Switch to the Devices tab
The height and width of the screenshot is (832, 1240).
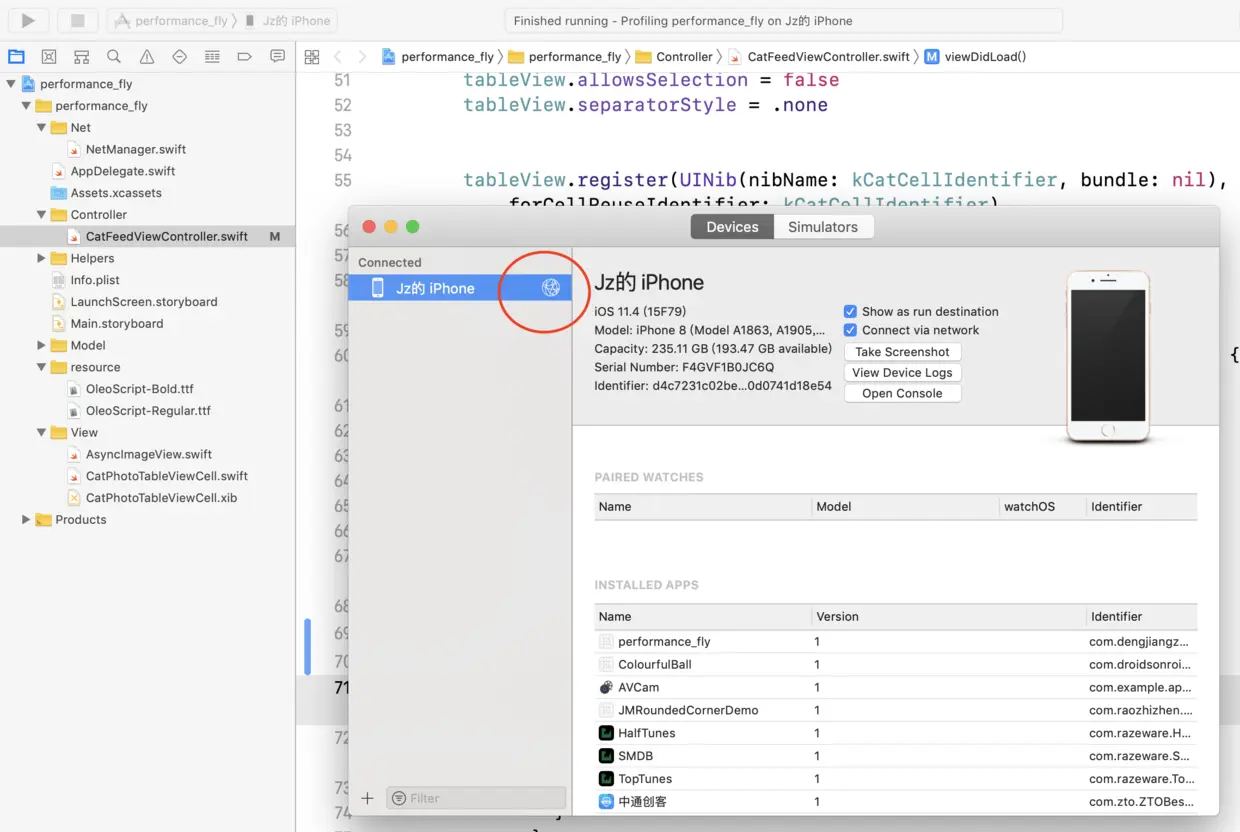coord(732,227)
